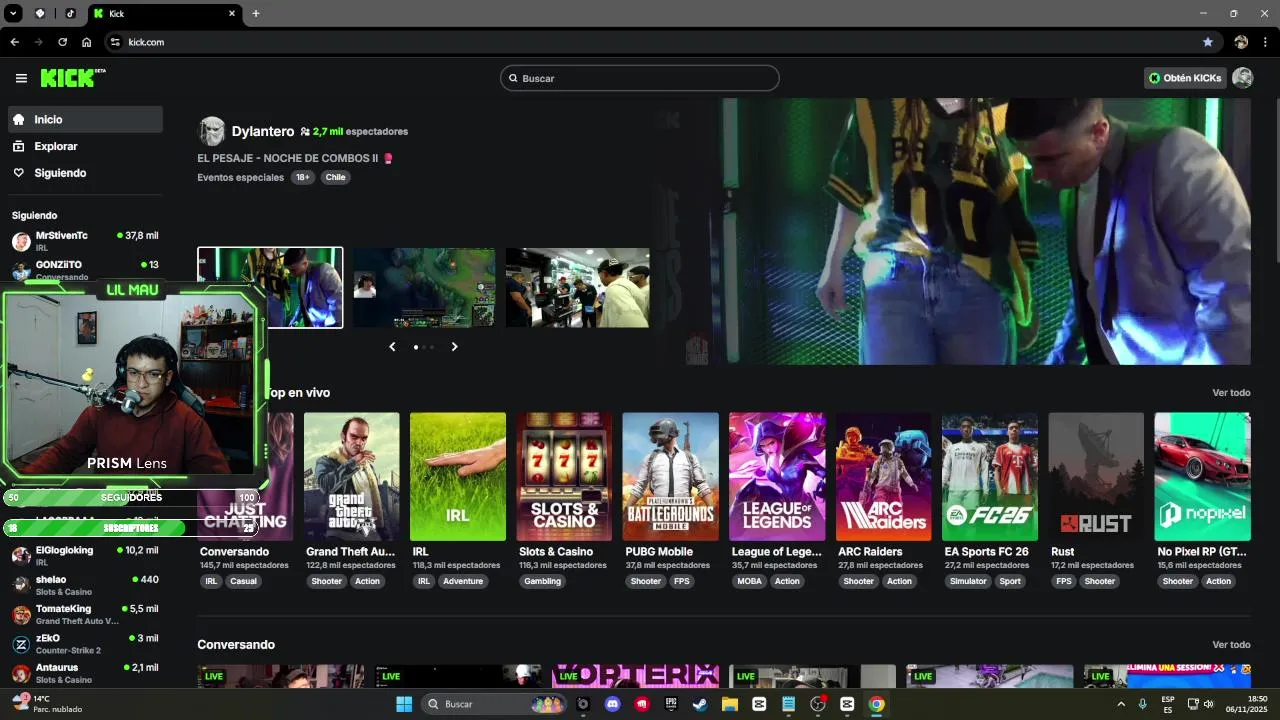Click Obtén KICKs button
The height and width of the screenshot is (720, 1280).
1185,78
